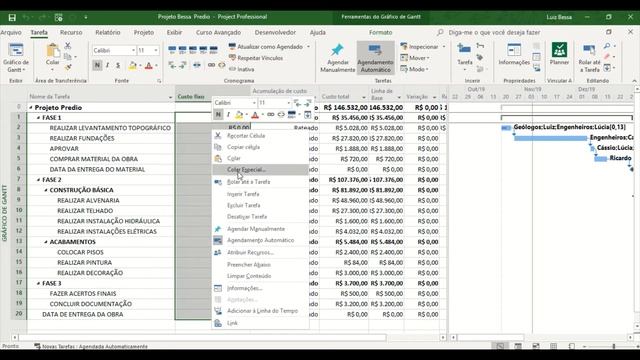The height and width of the screenshot is (360, 640).
Task: Choose Colar Especial... from context menu
Action: [260, 170]
